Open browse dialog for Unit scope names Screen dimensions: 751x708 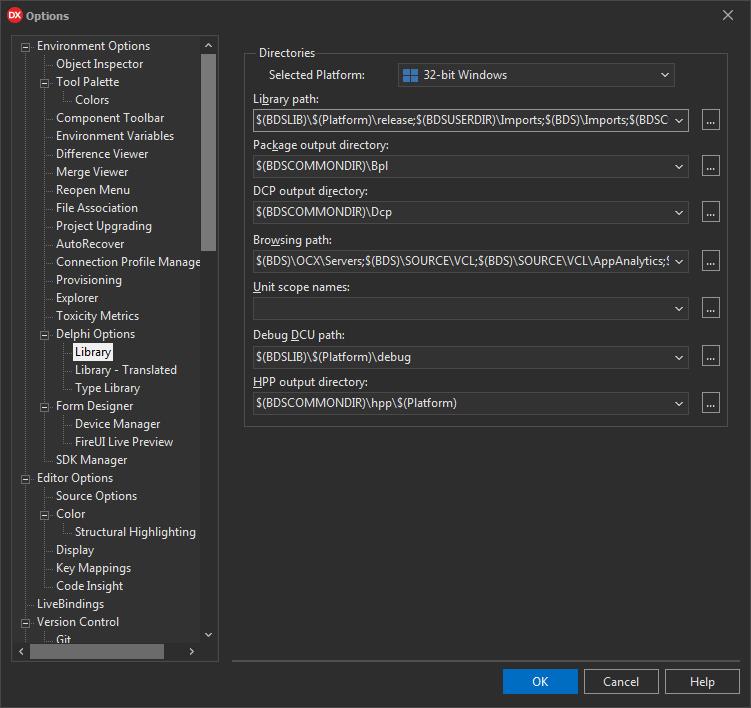pyautogui.click(x=710, y=308)
